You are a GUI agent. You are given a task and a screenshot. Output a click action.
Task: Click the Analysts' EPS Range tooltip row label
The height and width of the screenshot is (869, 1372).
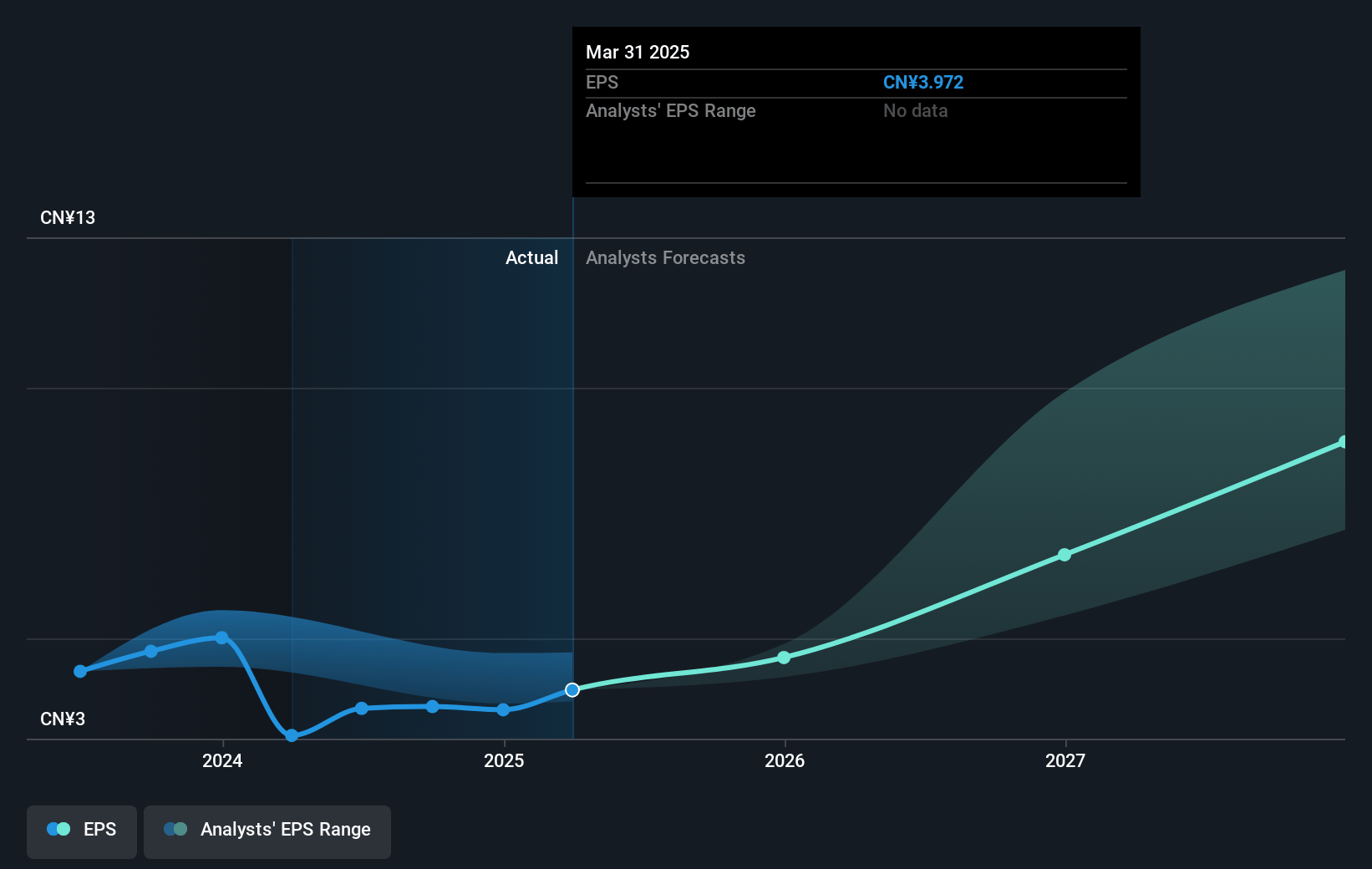(x=670, y=111)
